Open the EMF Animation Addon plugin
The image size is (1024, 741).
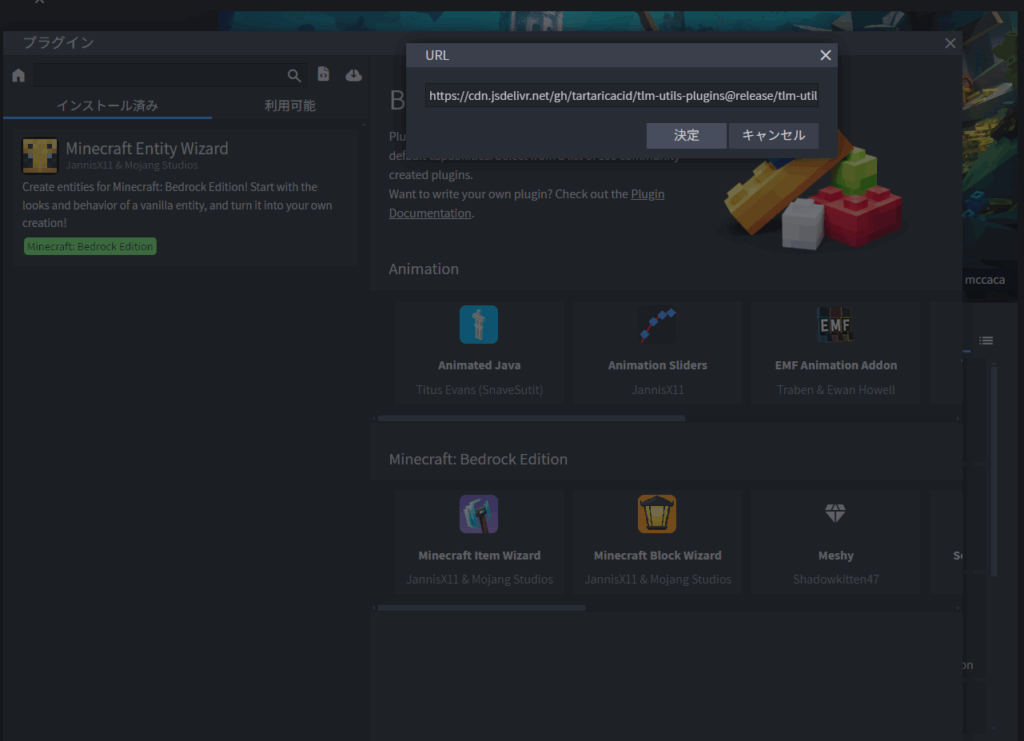835,351
